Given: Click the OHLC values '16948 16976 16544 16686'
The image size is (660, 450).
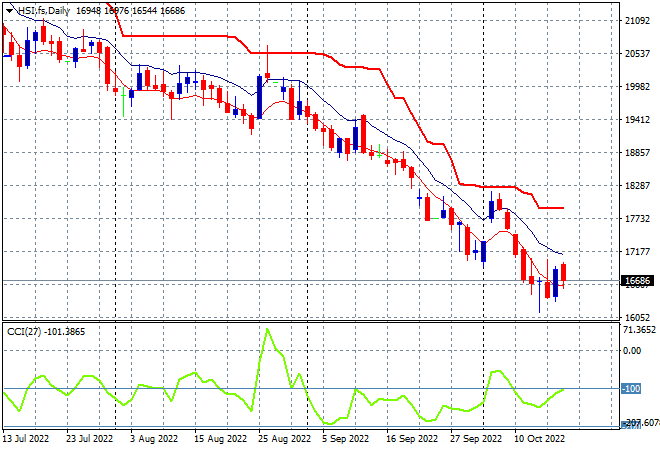Looking at the screenshot, I should coord(130,11).
